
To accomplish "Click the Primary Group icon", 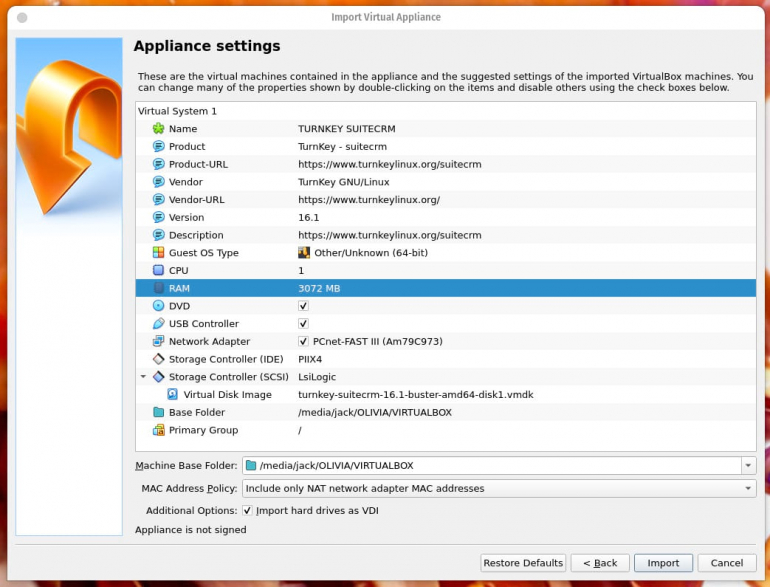I will (158, 430).
